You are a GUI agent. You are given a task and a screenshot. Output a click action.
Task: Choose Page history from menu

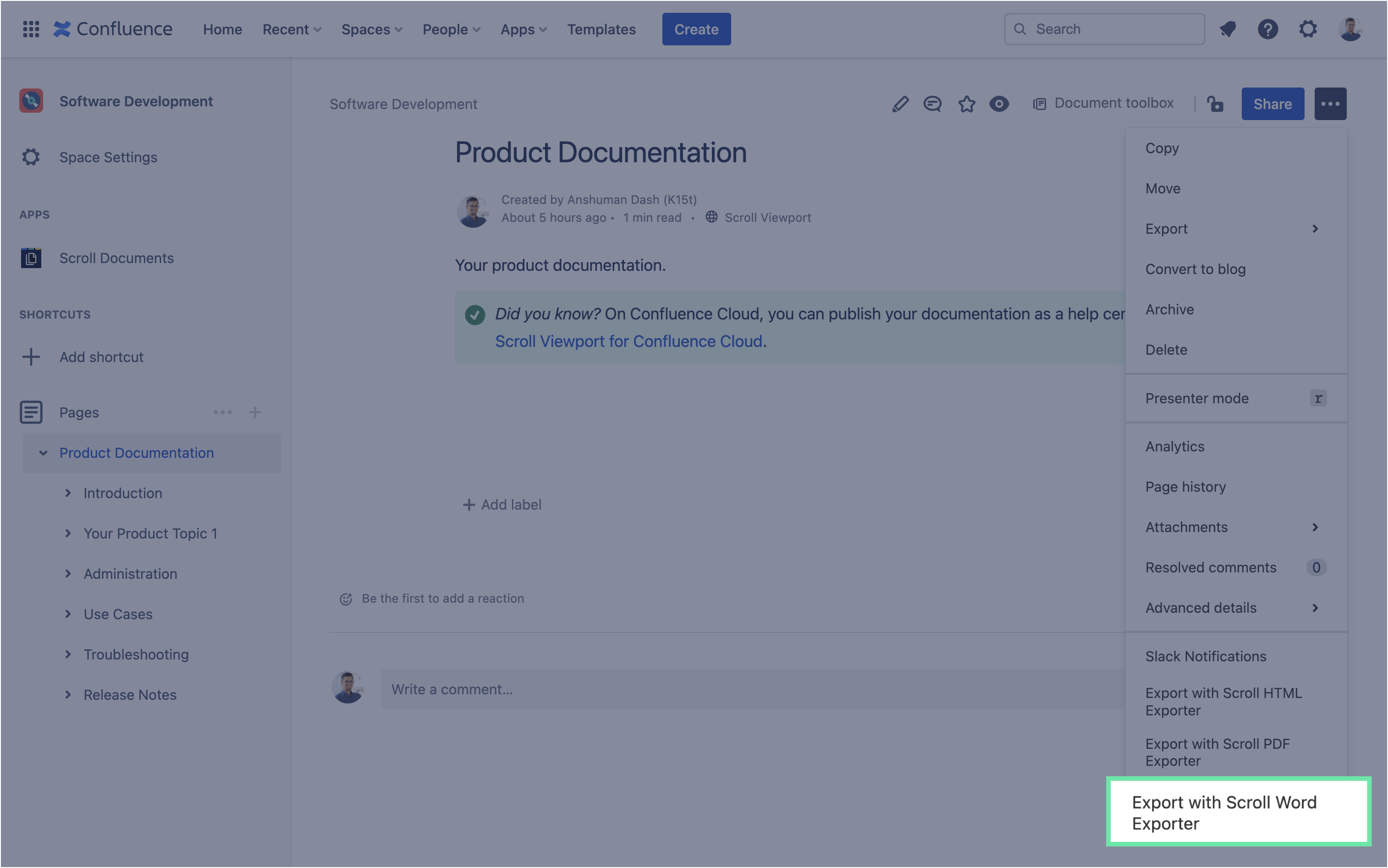click(1185, 487)
